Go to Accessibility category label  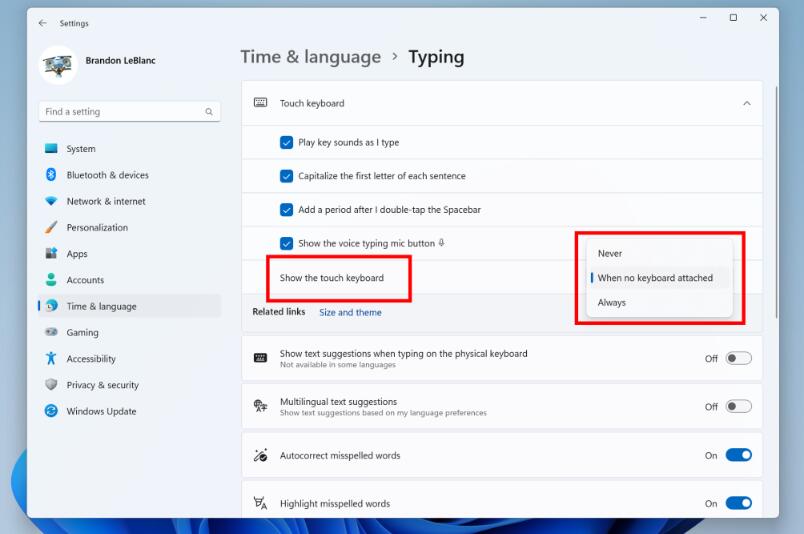[91, 359]
